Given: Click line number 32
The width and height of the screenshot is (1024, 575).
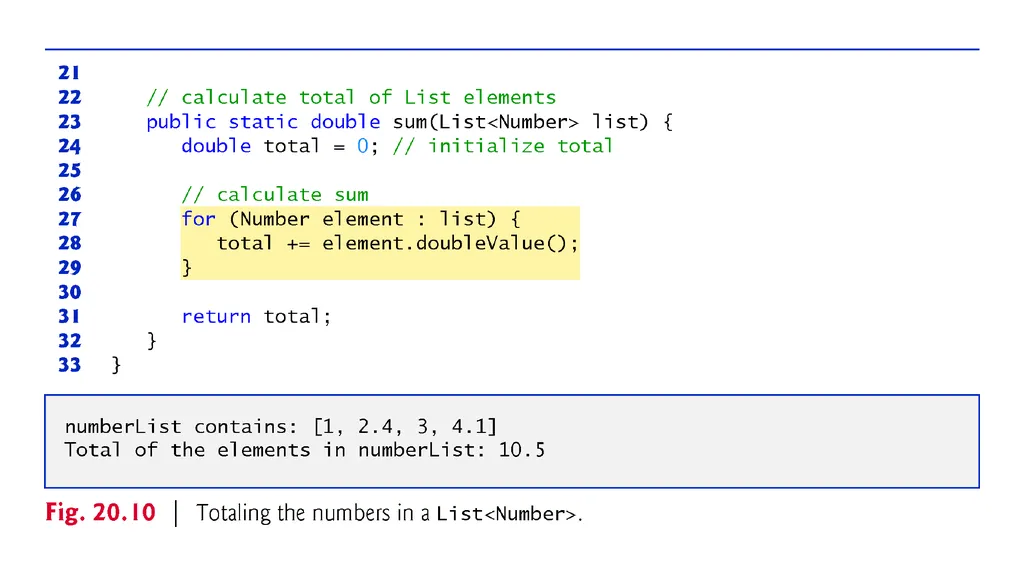Looking at the screenshot, I should point(69,341).
